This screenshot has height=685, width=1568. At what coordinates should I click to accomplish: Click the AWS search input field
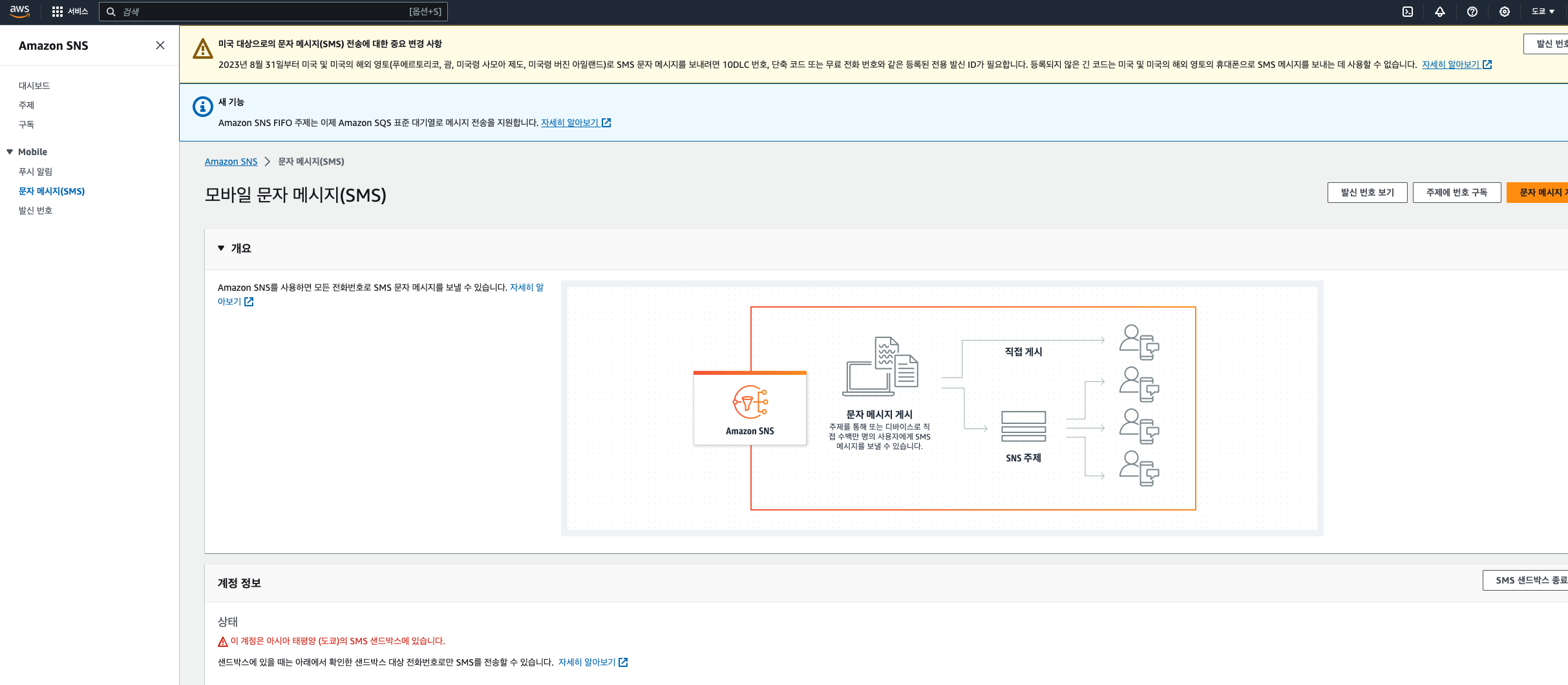coord(273,12)
